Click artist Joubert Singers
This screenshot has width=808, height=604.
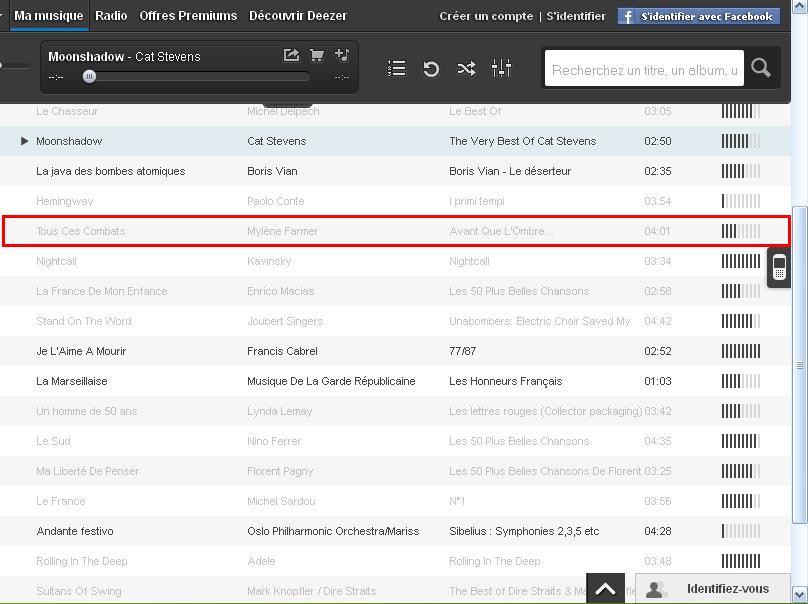point(285,321)
